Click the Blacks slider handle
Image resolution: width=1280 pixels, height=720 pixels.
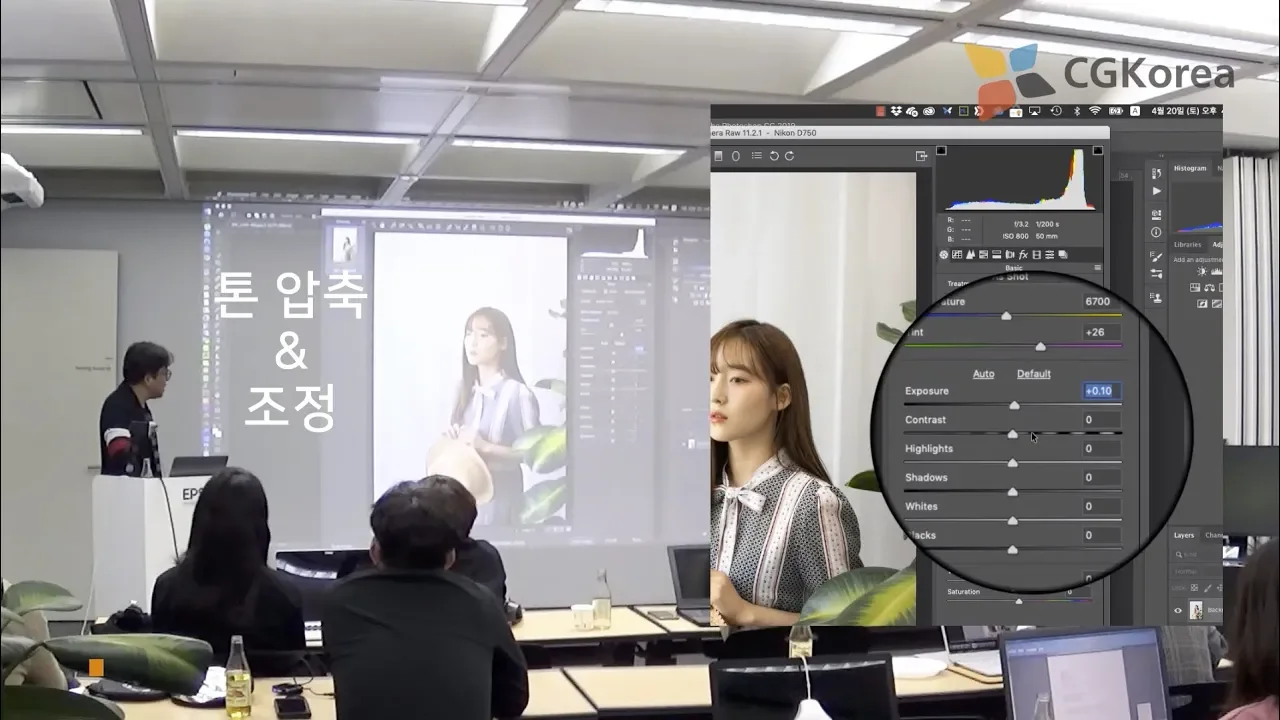[x=1012, y=550]
